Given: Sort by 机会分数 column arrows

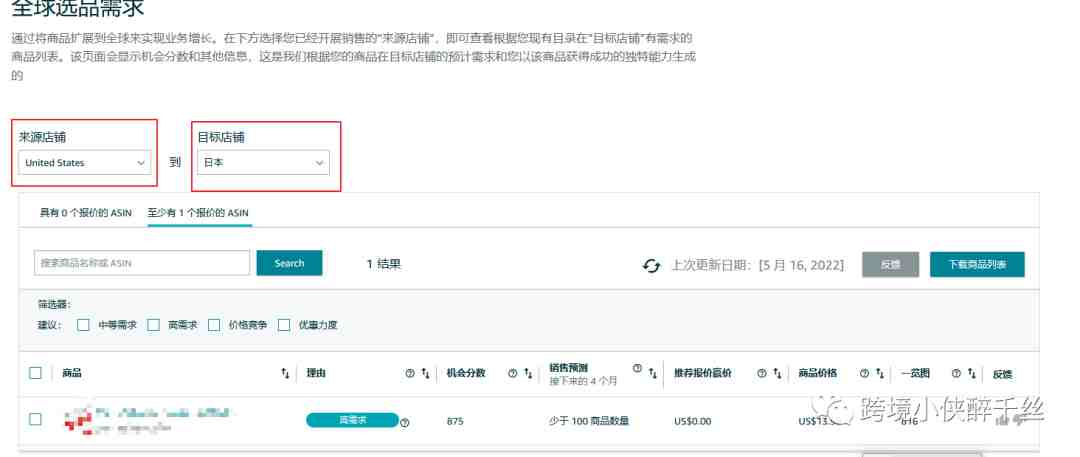Looking at the screenshot, I should click(x=528, y=373).
